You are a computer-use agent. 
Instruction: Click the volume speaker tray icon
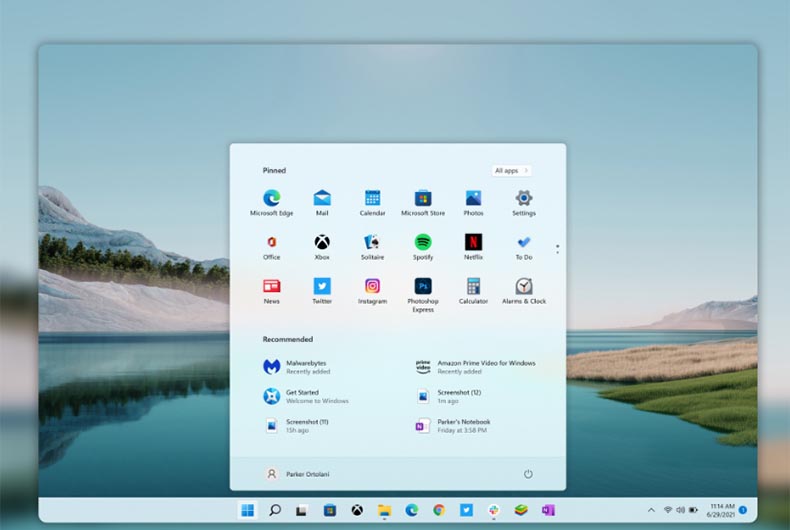click(680, 510)
